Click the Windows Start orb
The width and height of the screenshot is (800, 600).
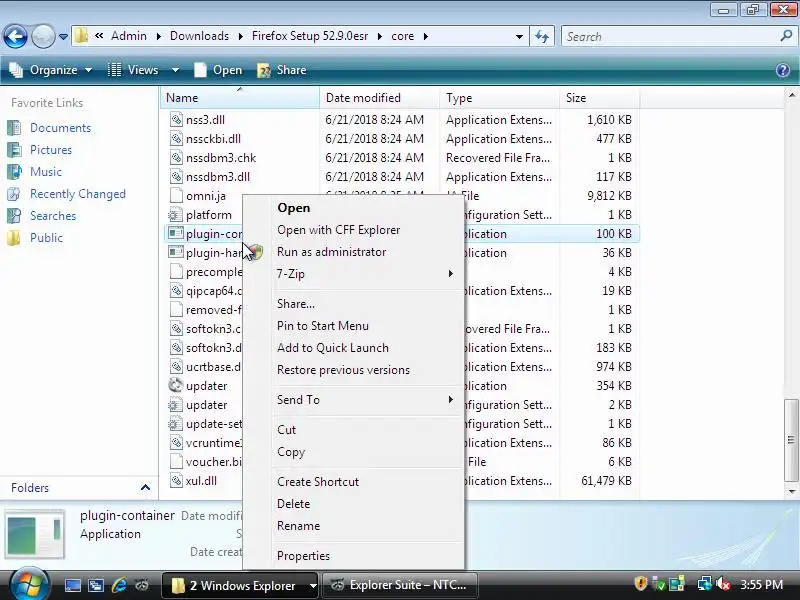[30, 585]
